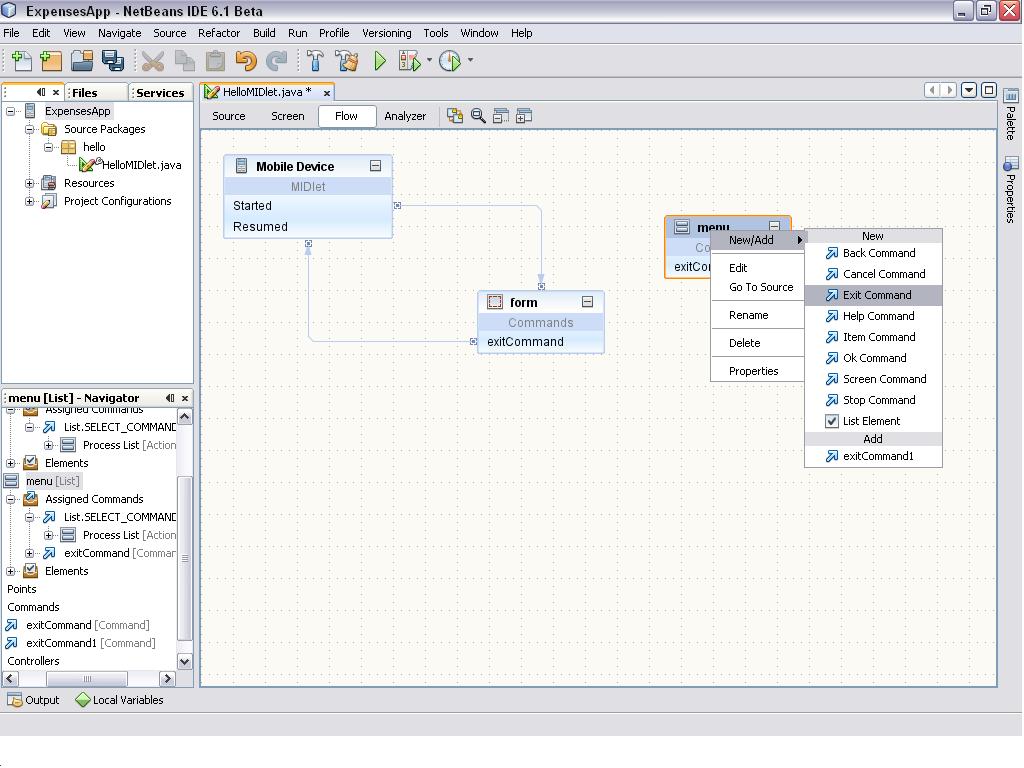Click the Profile Main Project clock icon

[450, 61]
